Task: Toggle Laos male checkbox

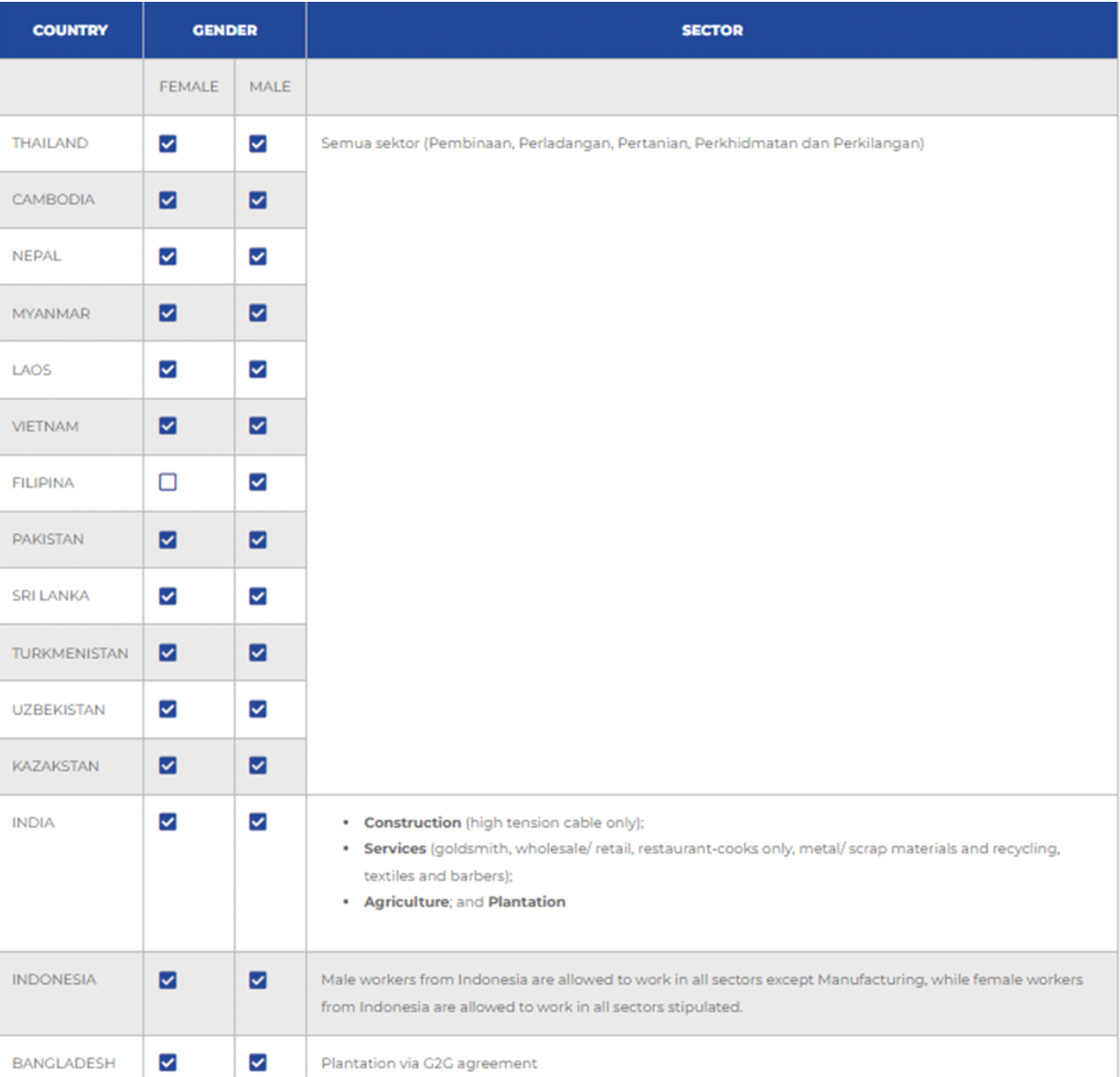Action: (x=258, y=370)
